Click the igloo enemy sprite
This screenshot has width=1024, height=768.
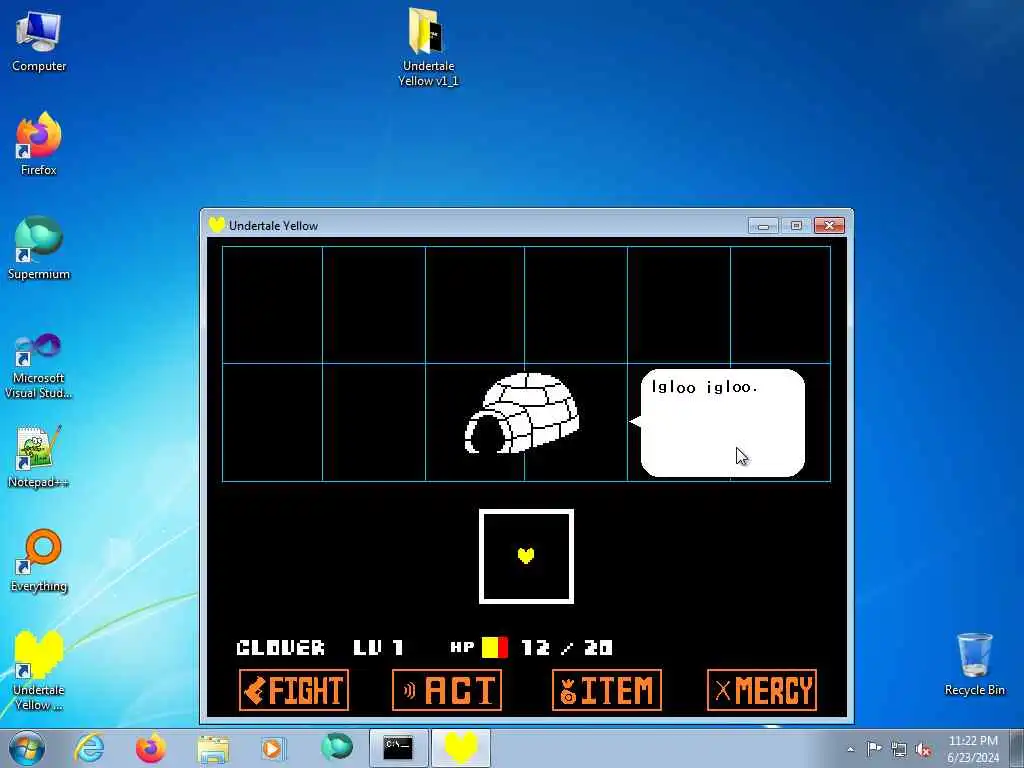click(522, 413)
